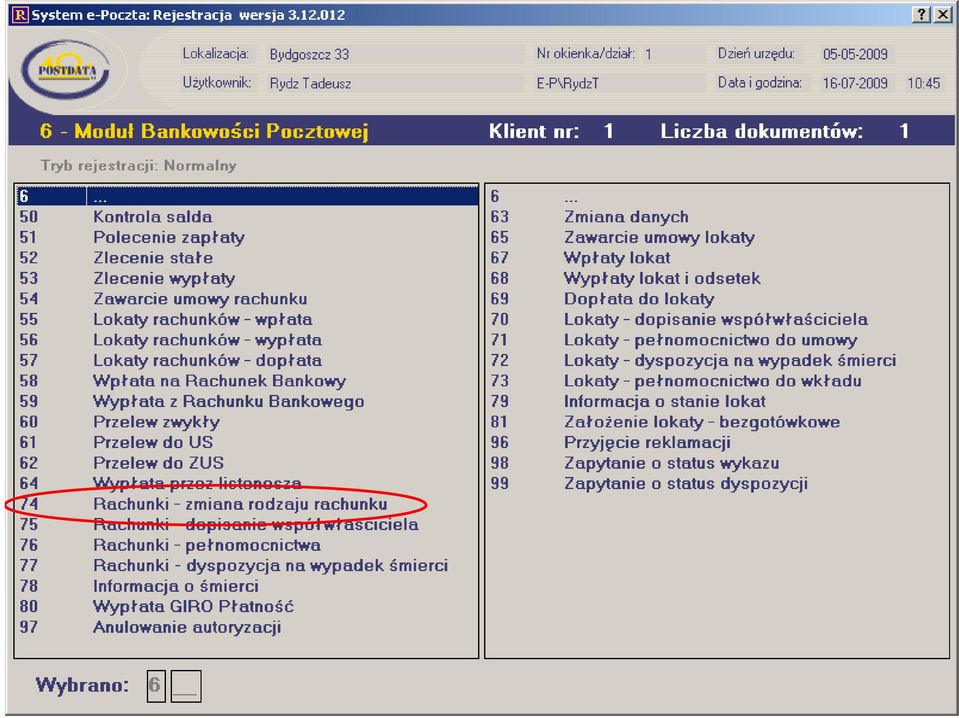This screenshot has height=718, width=959.
Task: Pick 52 Zlecenie stałe
Action: tap(246, 257)
